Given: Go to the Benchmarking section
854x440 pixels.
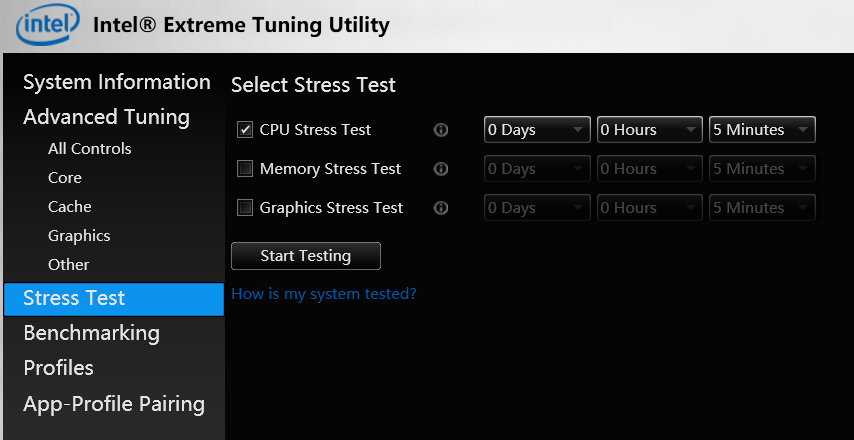Looking at the screenshot, I should pyautogui.click(x=91, y=332).
